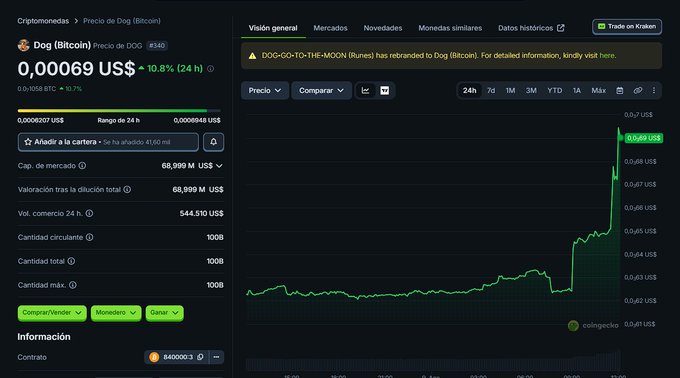The height and width of the screenshot is (378, 680).
Task: Click the Trade on Kraken button
Action: pyautogui.click(x=627, y=26)
